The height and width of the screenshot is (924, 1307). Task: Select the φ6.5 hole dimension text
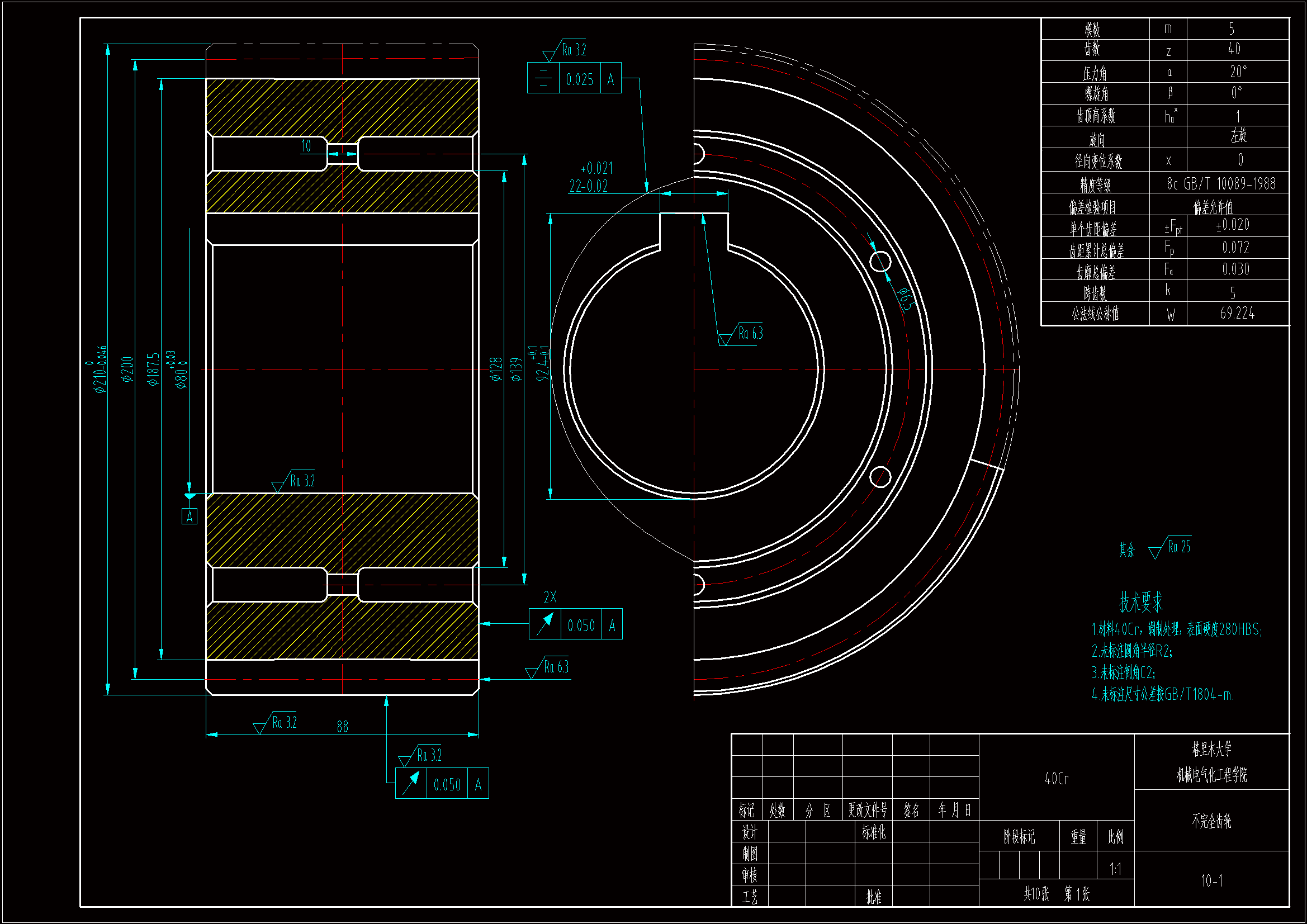pos(907,299)
